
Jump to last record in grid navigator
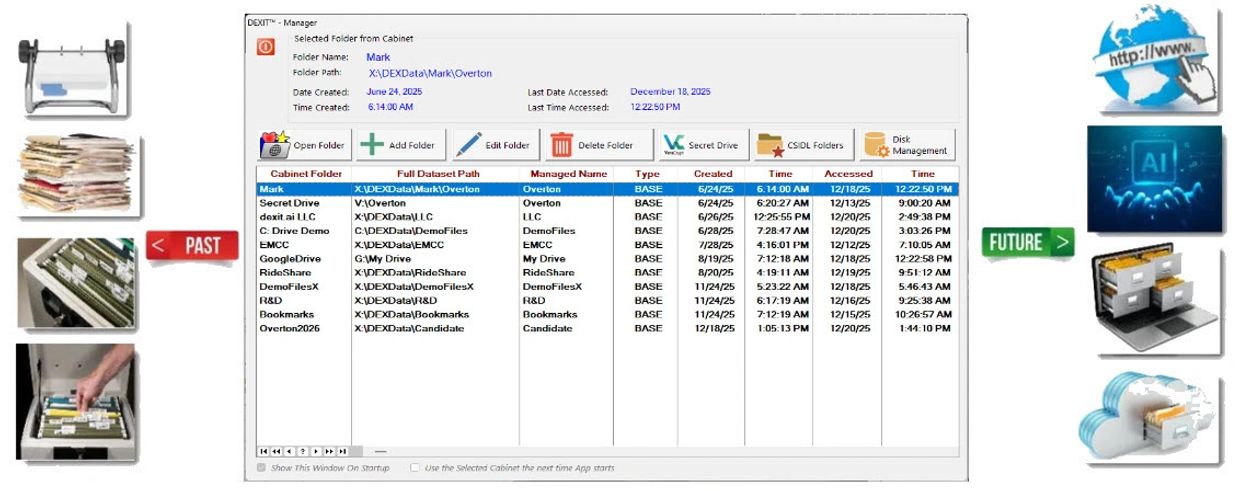343,452
